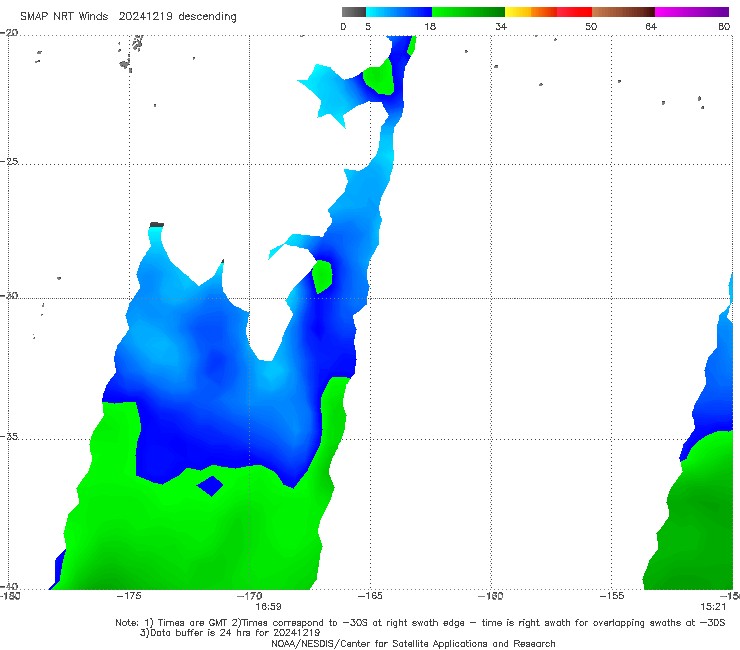Click the '64' label under the color bar
This screenshot has width=740, height=650.
click(x=651, y=26)
